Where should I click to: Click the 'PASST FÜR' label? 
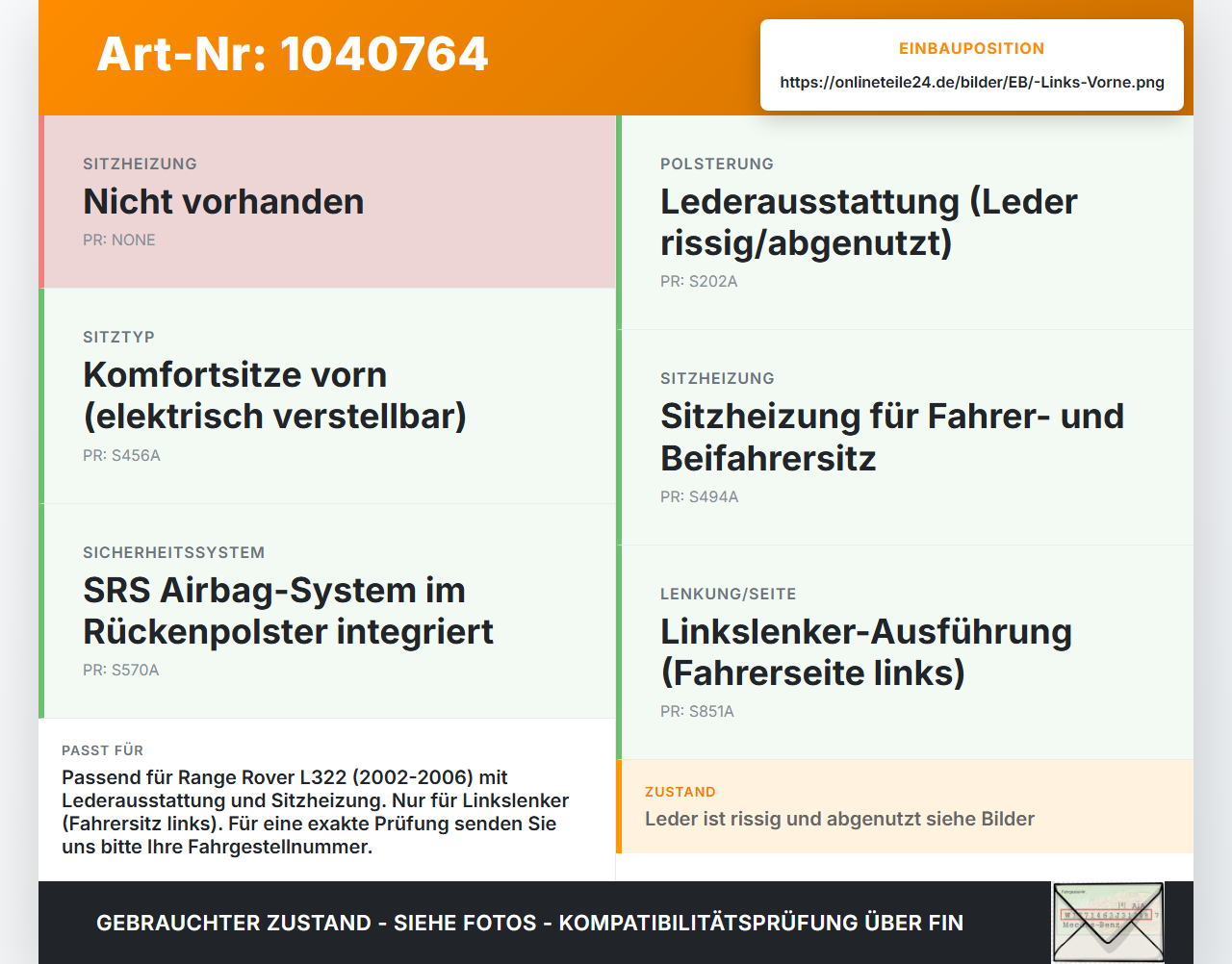click(102, 750)
